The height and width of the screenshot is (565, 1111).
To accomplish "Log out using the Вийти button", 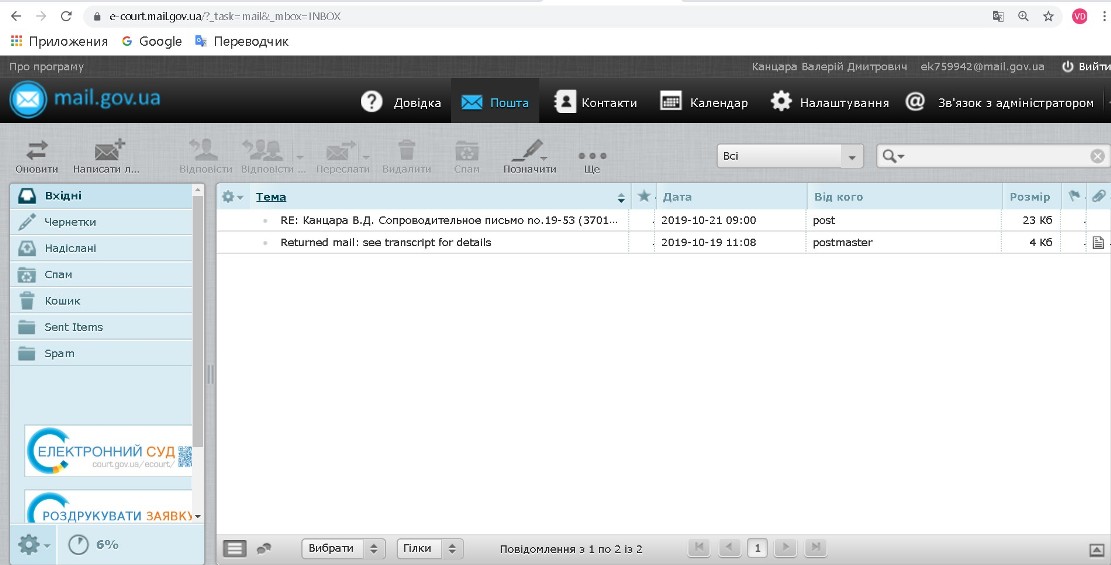I will 1086,66.
